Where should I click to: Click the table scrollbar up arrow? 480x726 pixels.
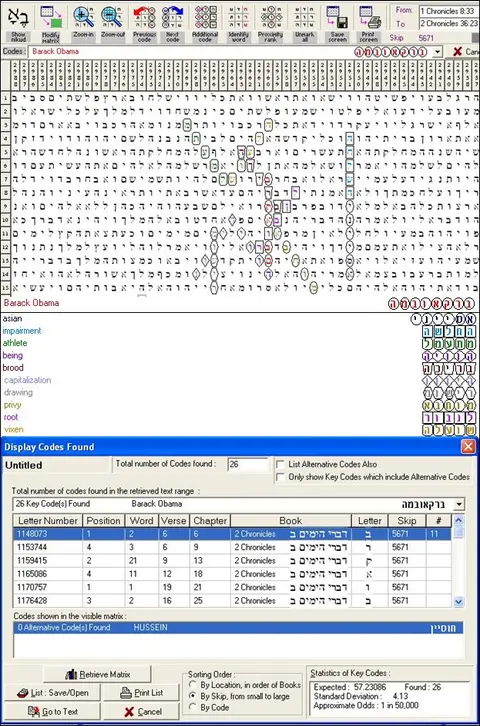(x=458, y=520)
